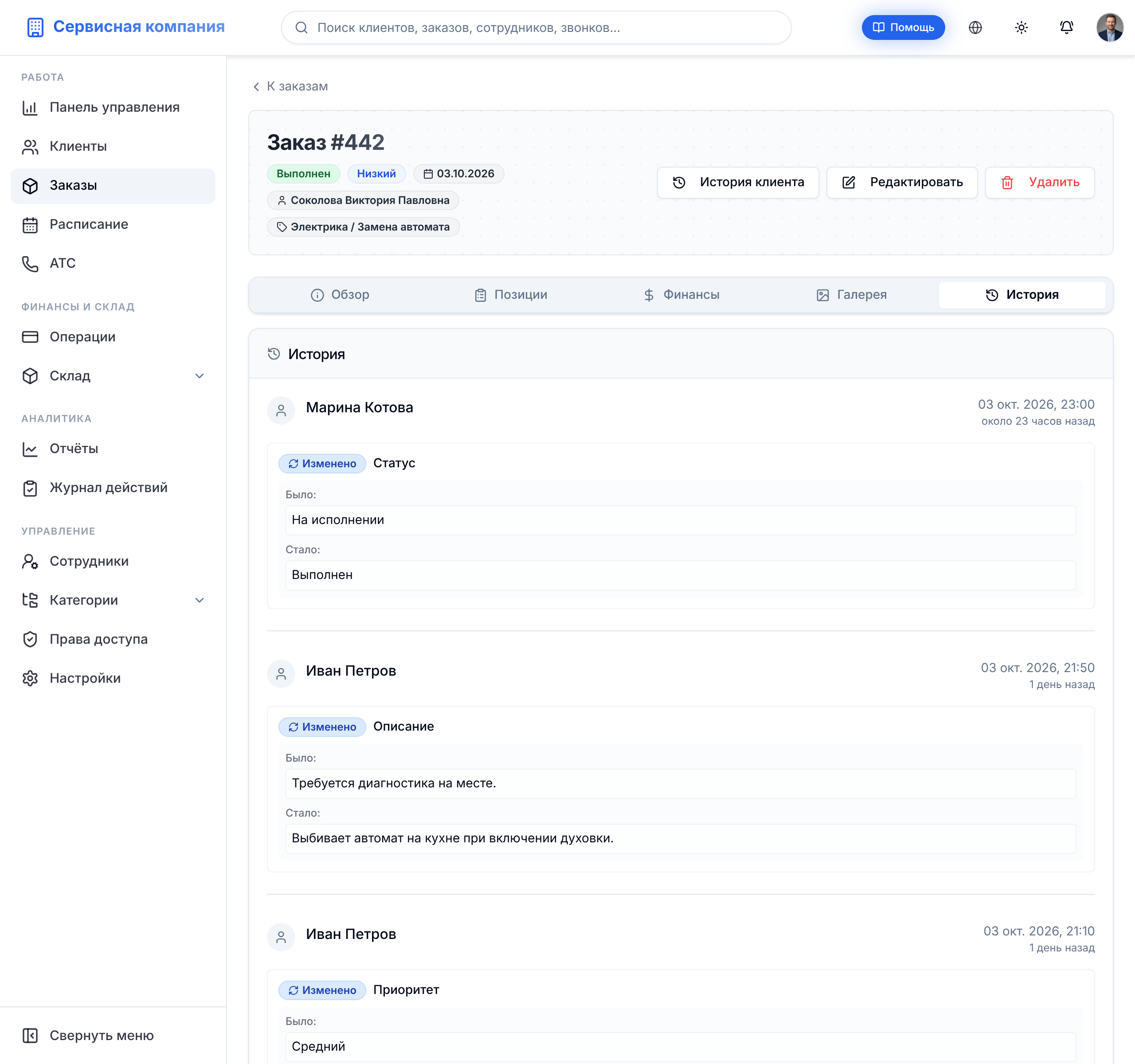This screenshot has height=1064, width=1135.
Task: Click client chip Соколова Виктория Павловна
Action: coord(363,200)
